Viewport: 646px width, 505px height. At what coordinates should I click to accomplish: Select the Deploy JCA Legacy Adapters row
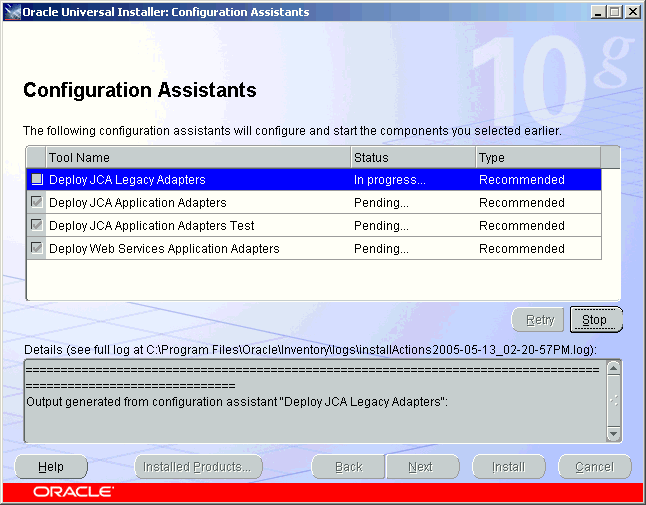click(314, 179)
